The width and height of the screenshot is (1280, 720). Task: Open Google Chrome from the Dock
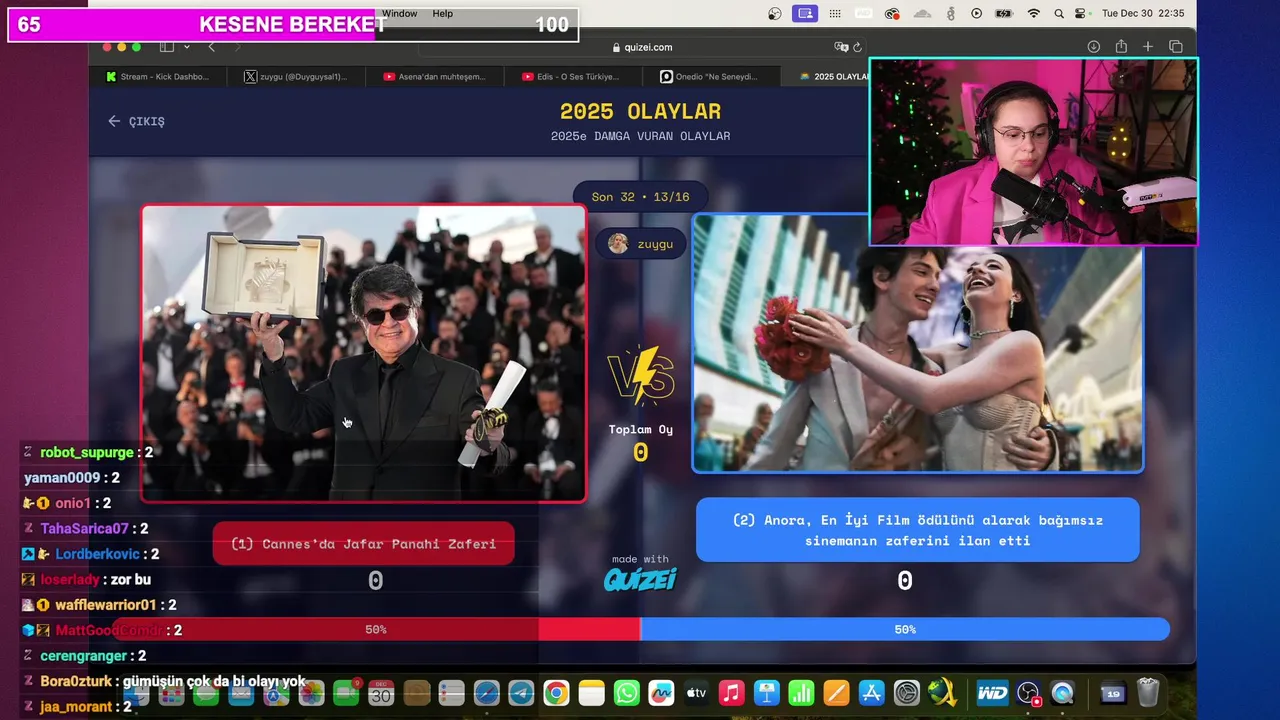(557, 693)
